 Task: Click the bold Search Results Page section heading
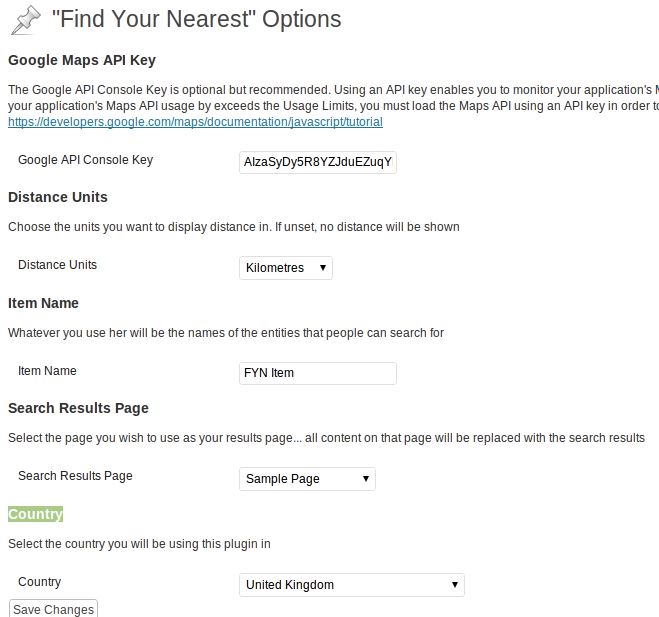click(x=78, y=408)
